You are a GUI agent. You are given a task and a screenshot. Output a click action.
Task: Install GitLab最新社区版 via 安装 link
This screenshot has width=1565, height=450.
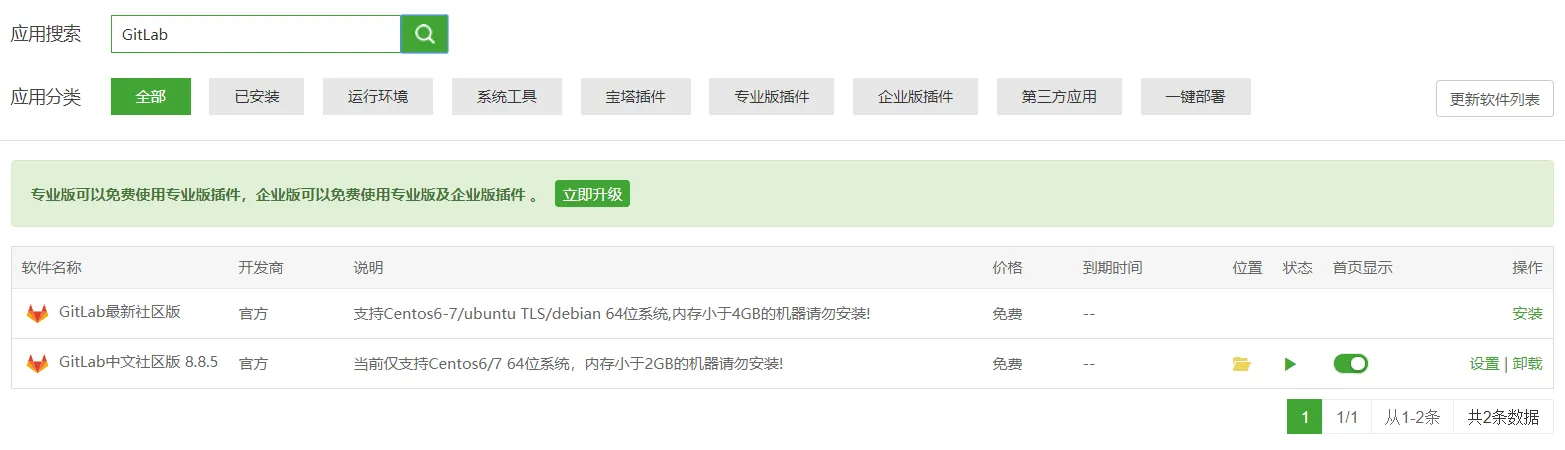click(x=1527, y=313)
